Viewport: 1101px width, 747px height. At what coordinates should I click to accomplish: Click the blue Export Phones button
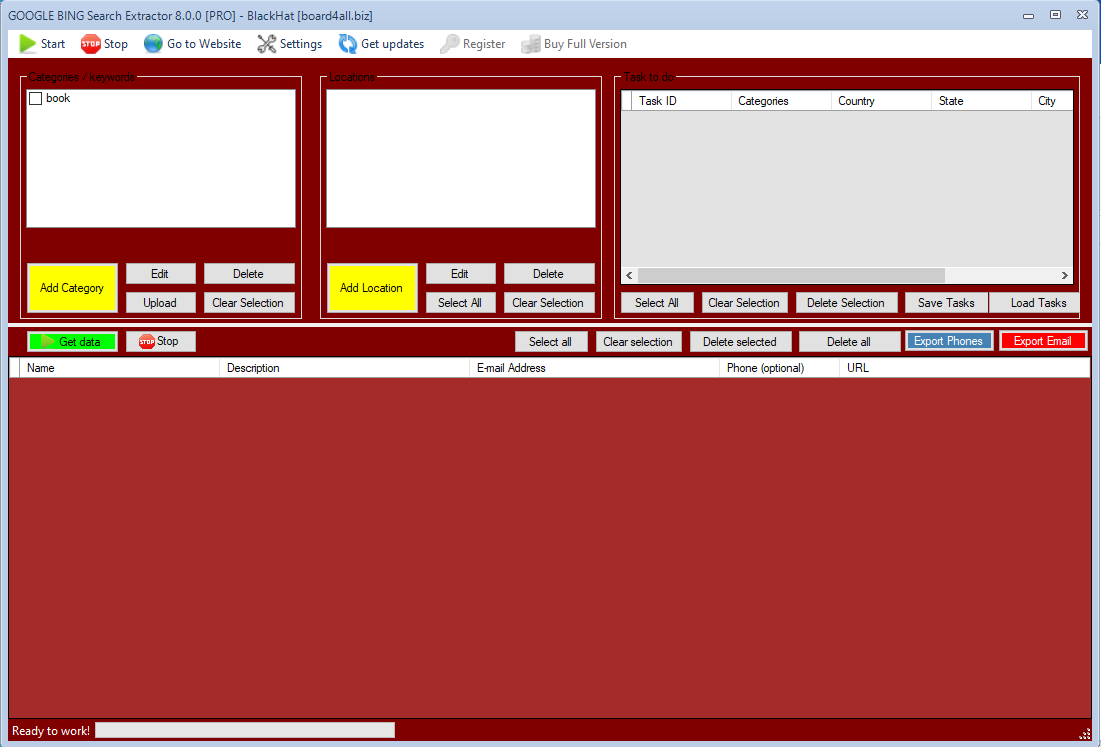point(948,341)
